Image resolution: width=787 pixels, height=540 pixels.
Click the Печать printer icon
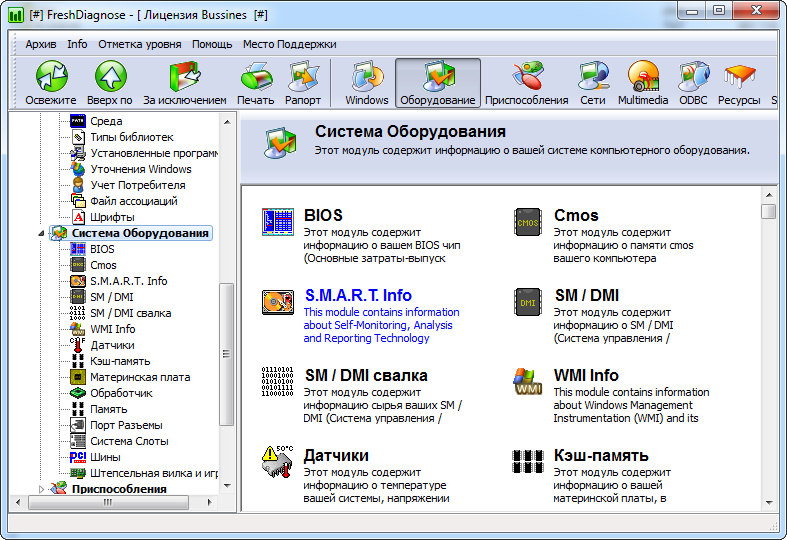pos(256,76)
